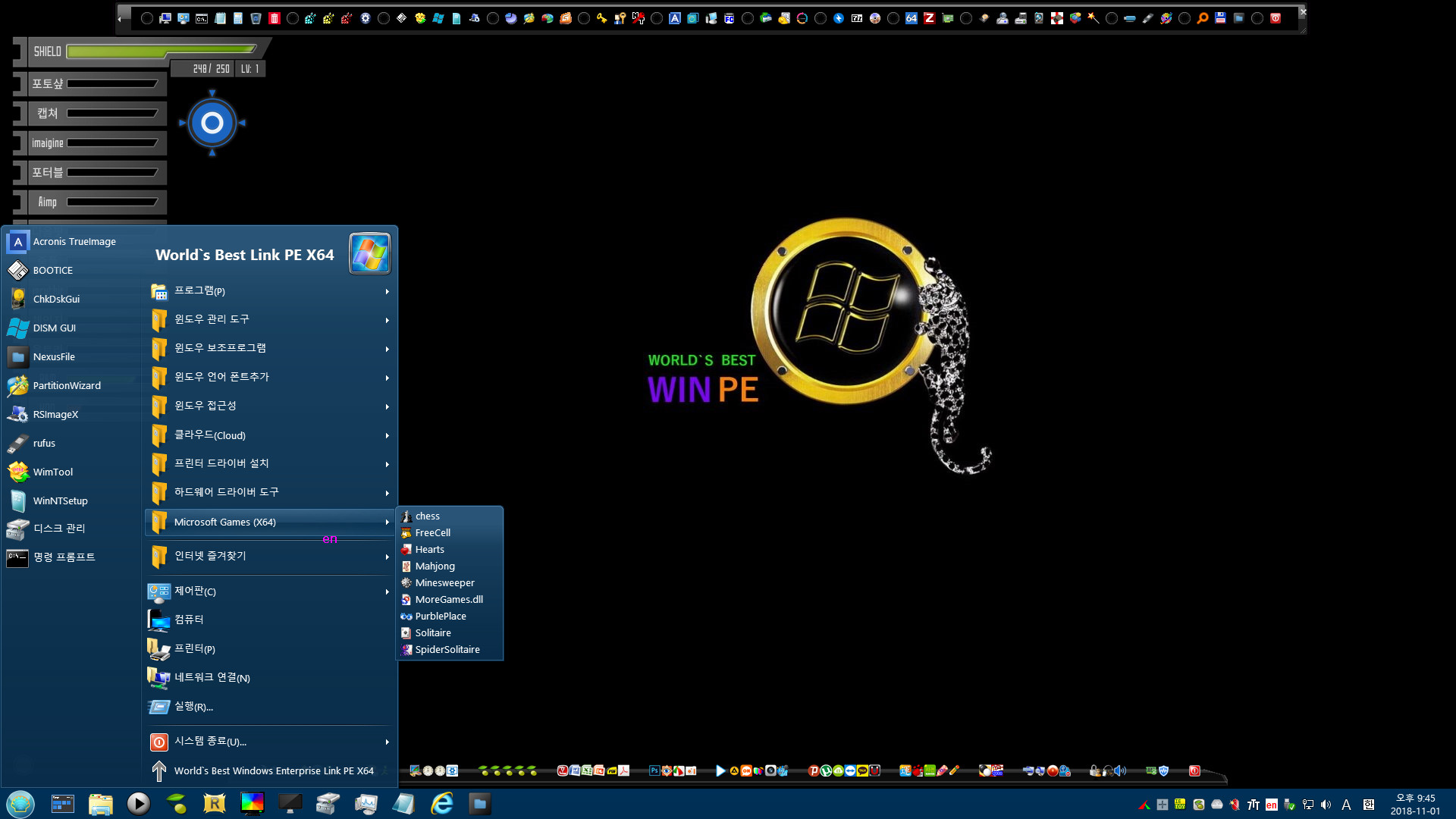The height and width of the screenshot is (819, 1456).
Task: Expand the 제어판(C) submenu arrow
Action: 387,591
